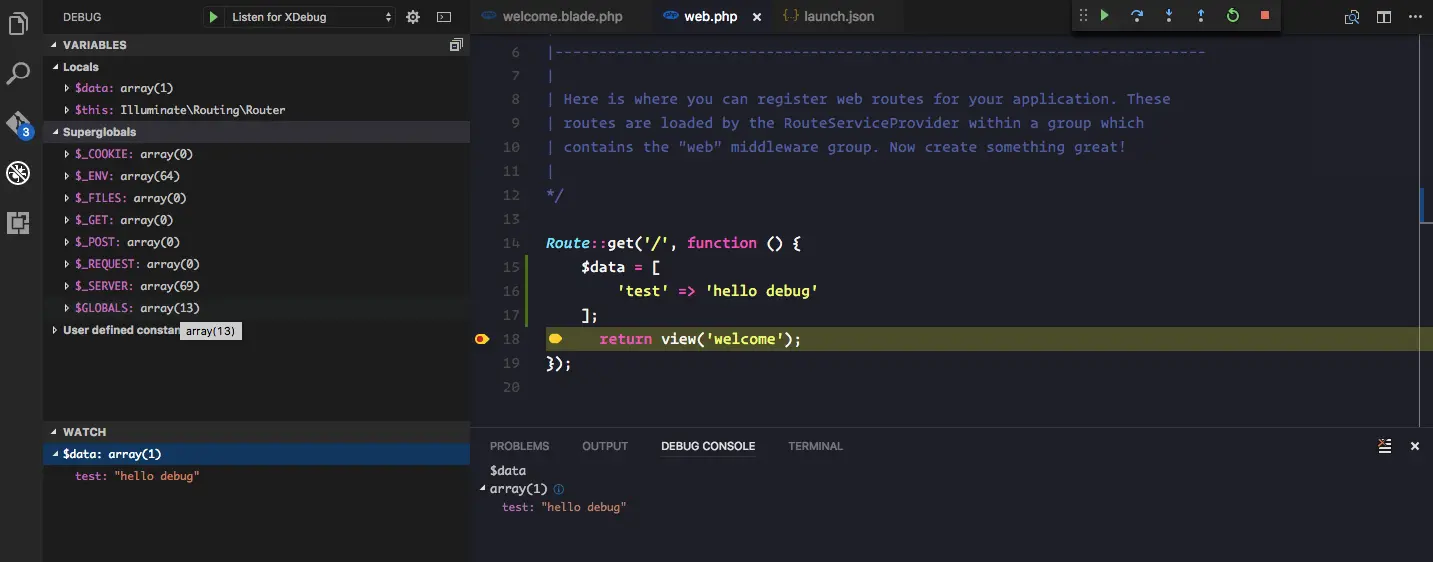Select the web.php editor tab
Image resolution: width=1433 pixels, height=562 pixels.
pyautogui.click(x=710, y=17)
